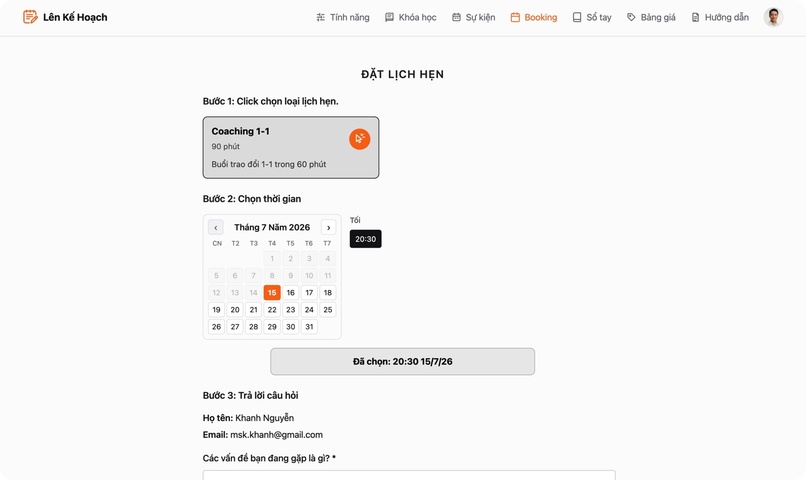The height and width of the screenshot is (480, 806).
Task: Click the orange cursor icon on Coaching card
Action: click(360, 139)
